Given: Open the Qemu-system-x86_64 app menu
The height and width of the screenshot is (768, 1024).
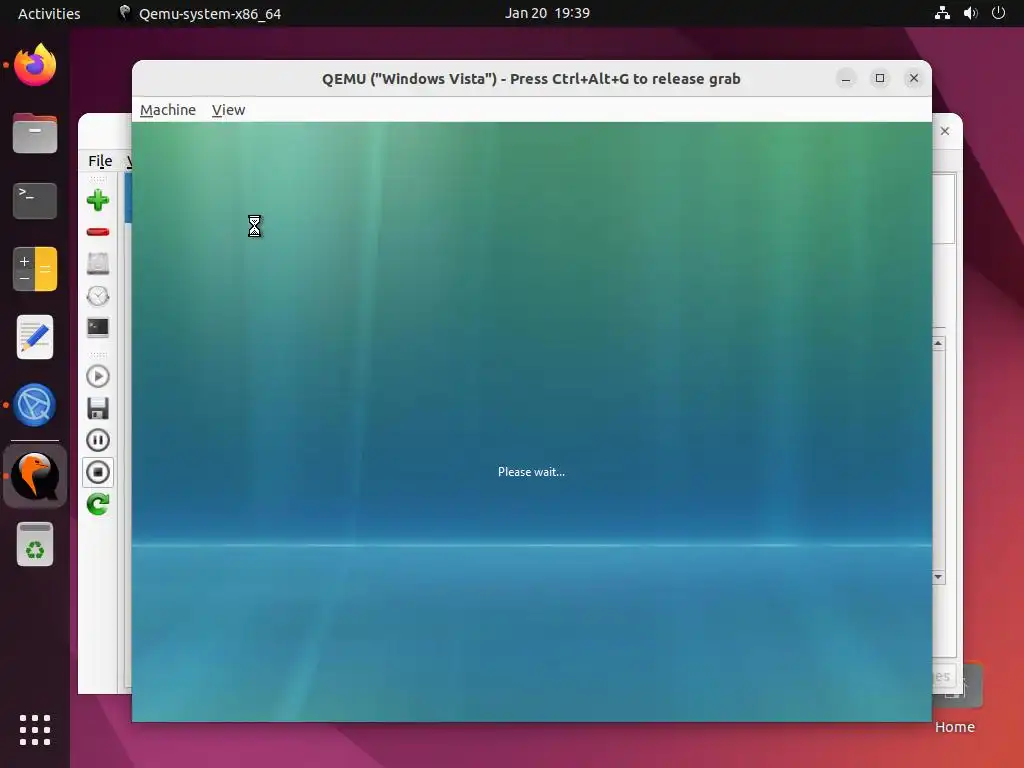Looking at the screenshot, I should pos(200,13).
